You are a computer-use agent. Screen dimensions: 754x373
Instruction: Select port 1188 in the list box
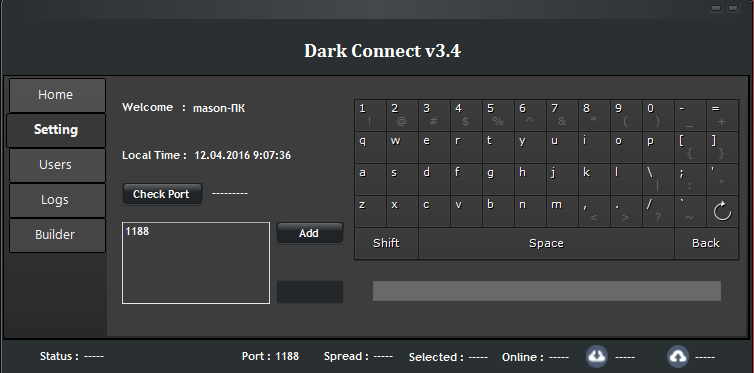point(138,232)
